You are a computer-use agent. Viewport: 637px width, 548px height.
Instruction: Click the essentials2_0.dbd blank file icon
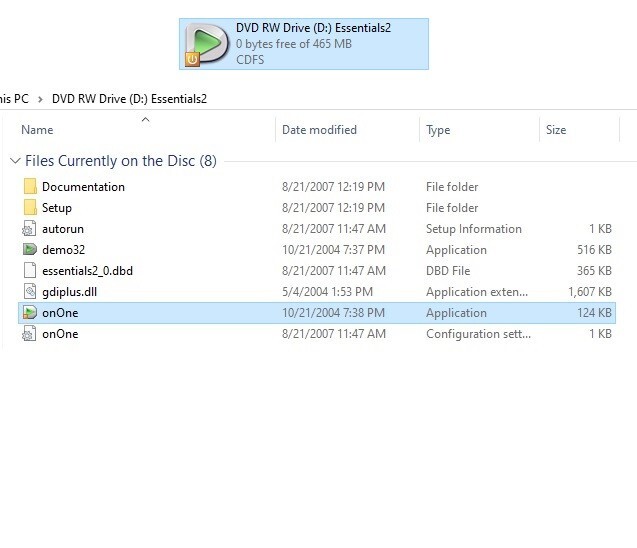pos(30,271)
